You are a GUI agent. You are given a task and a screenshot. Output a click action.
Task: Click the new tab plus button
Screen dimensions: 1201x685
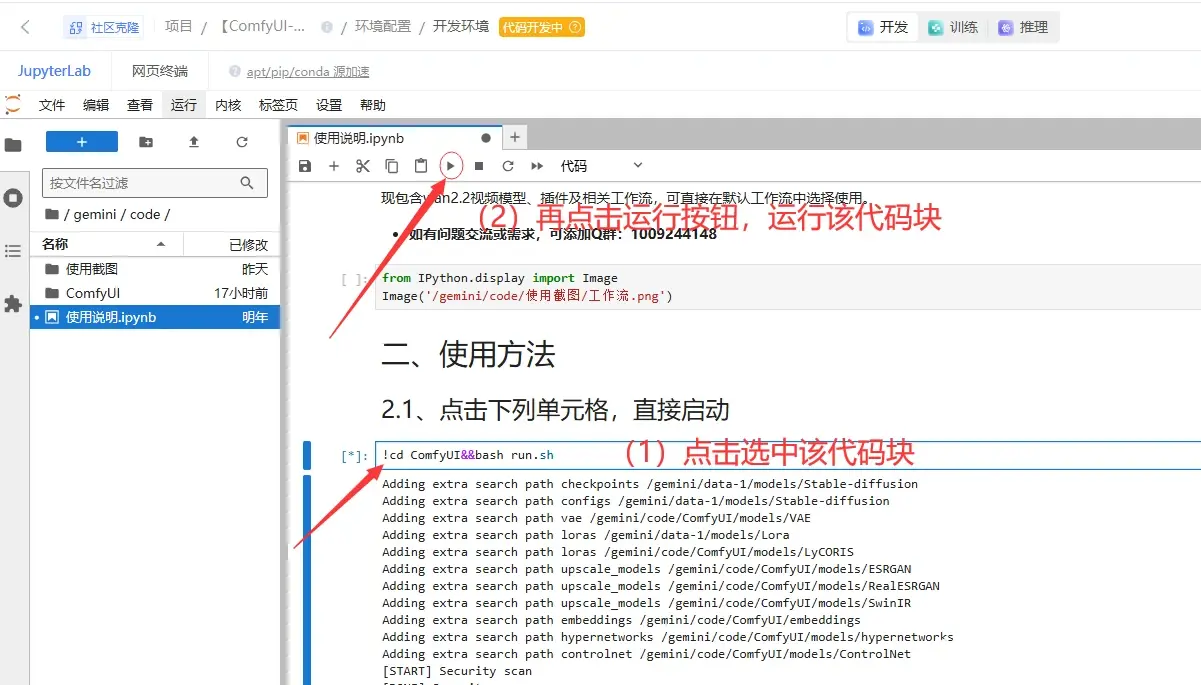point(514,138)
